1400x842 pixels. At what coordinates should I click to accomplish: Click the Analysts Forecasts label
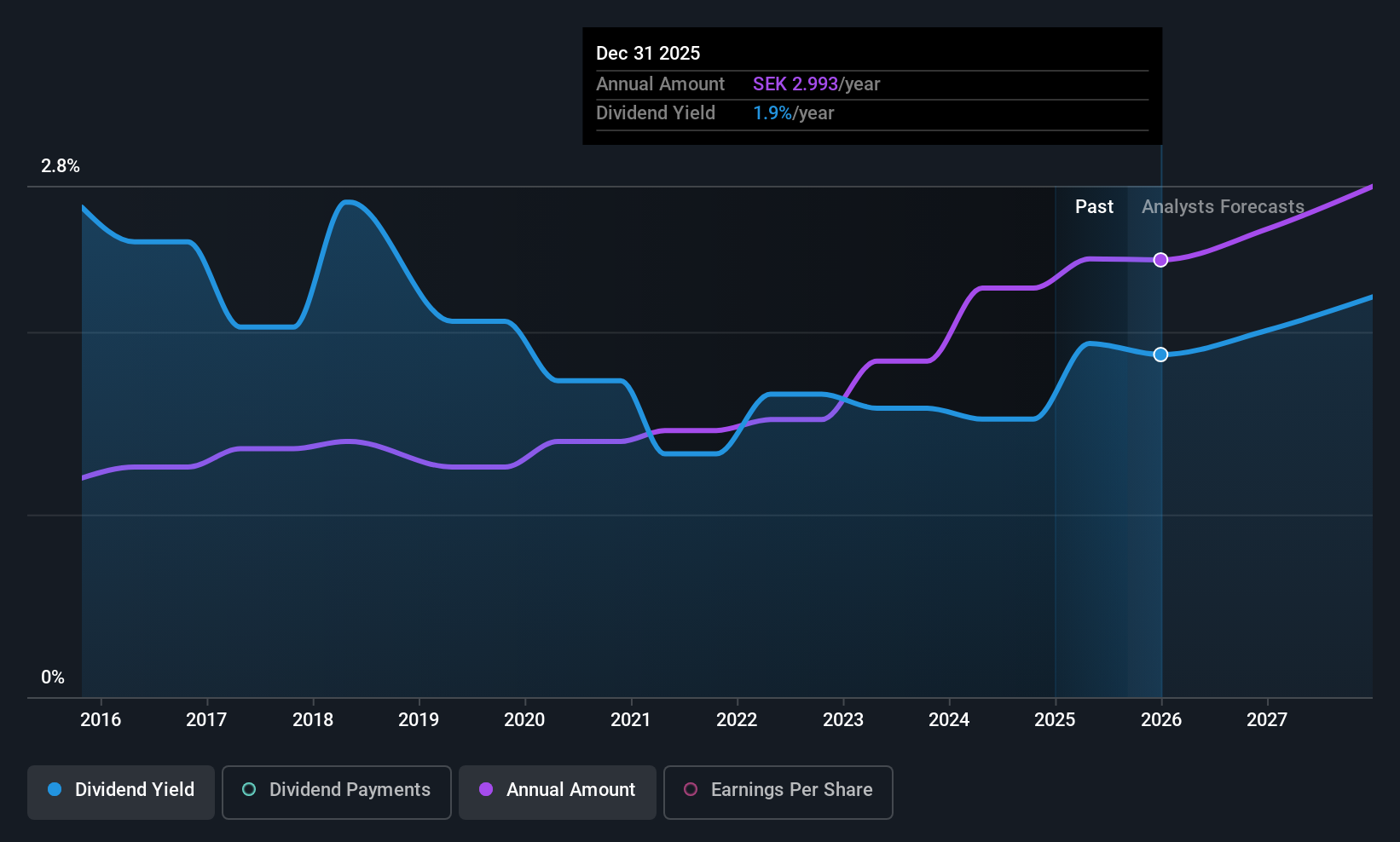pos(1223,207)
